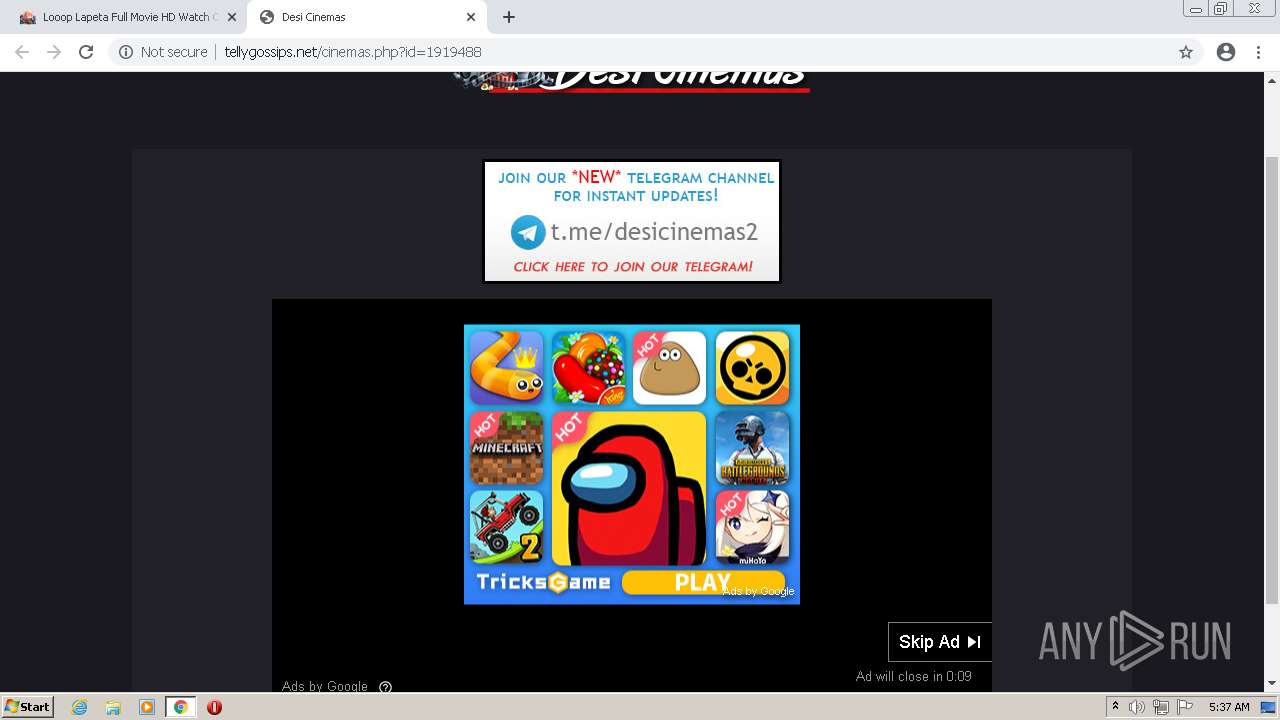The width and height of the screenshot is (1280, 720).
Task: Select the Desi Cinemas browser tab
Action: [365, 17]
